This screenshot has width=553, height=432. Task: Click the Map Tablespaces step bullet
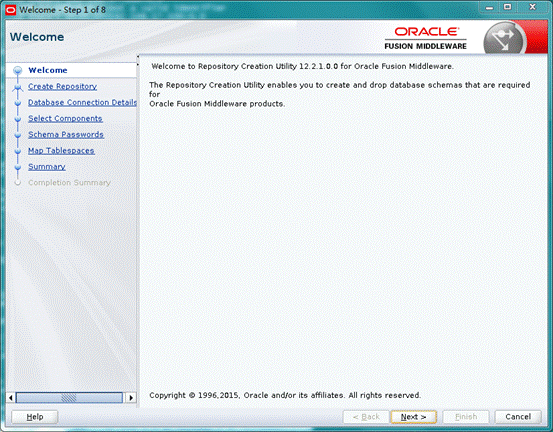click(x=18, y=151)
